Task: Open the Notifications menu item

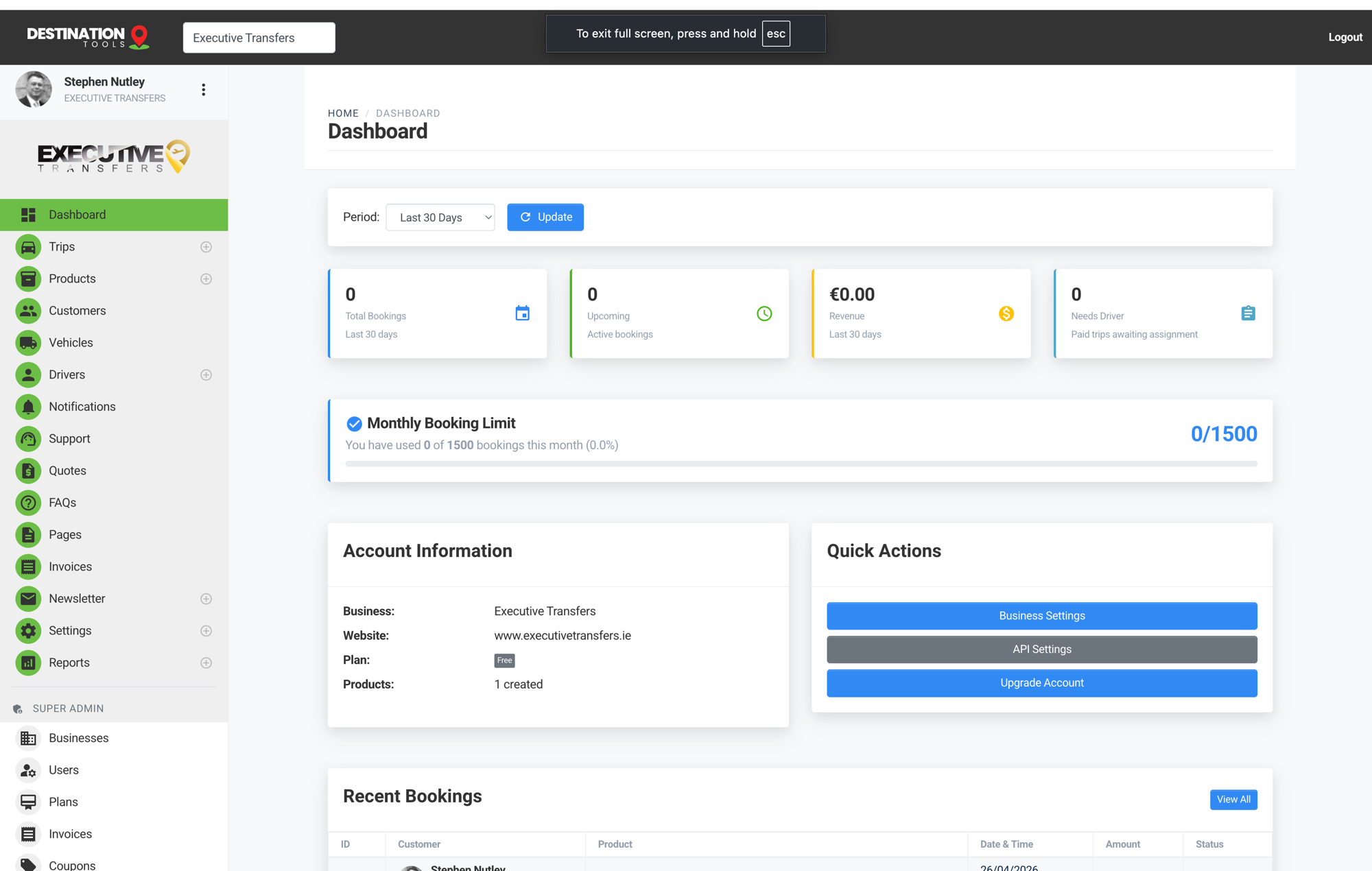Action: click(114, 407)
